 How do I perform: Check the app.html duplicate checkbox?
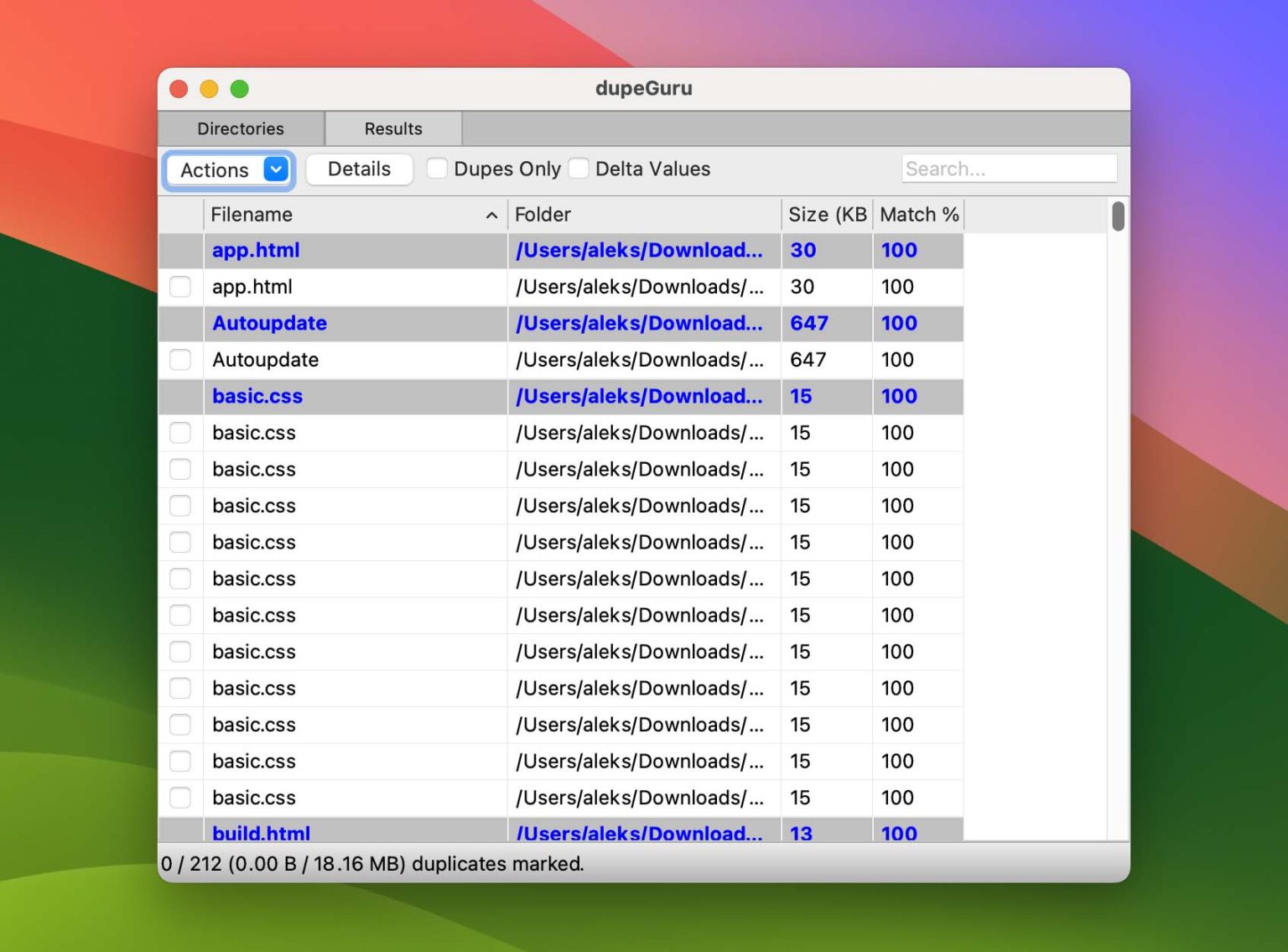180,287
